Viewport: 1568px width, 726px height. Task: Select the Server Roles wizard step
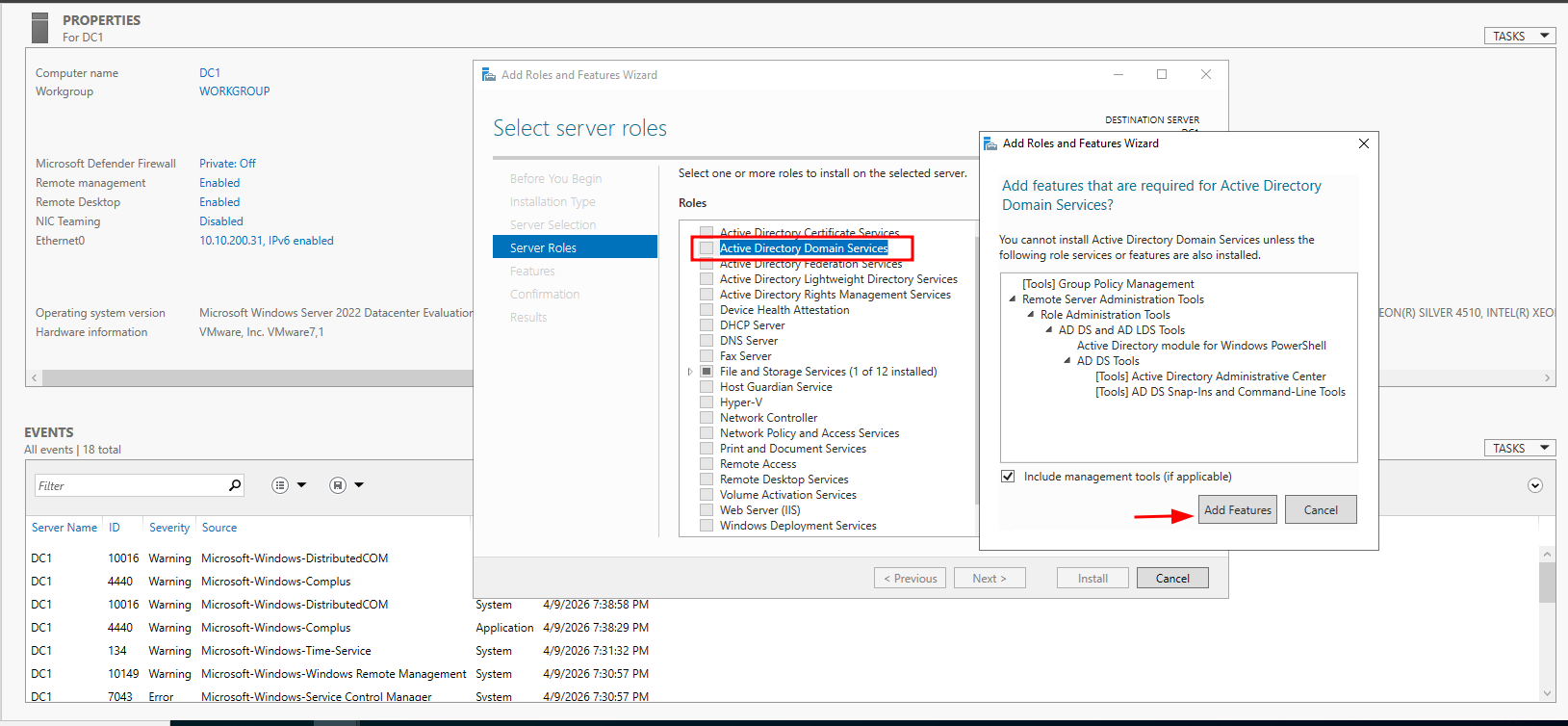(544, 248)
